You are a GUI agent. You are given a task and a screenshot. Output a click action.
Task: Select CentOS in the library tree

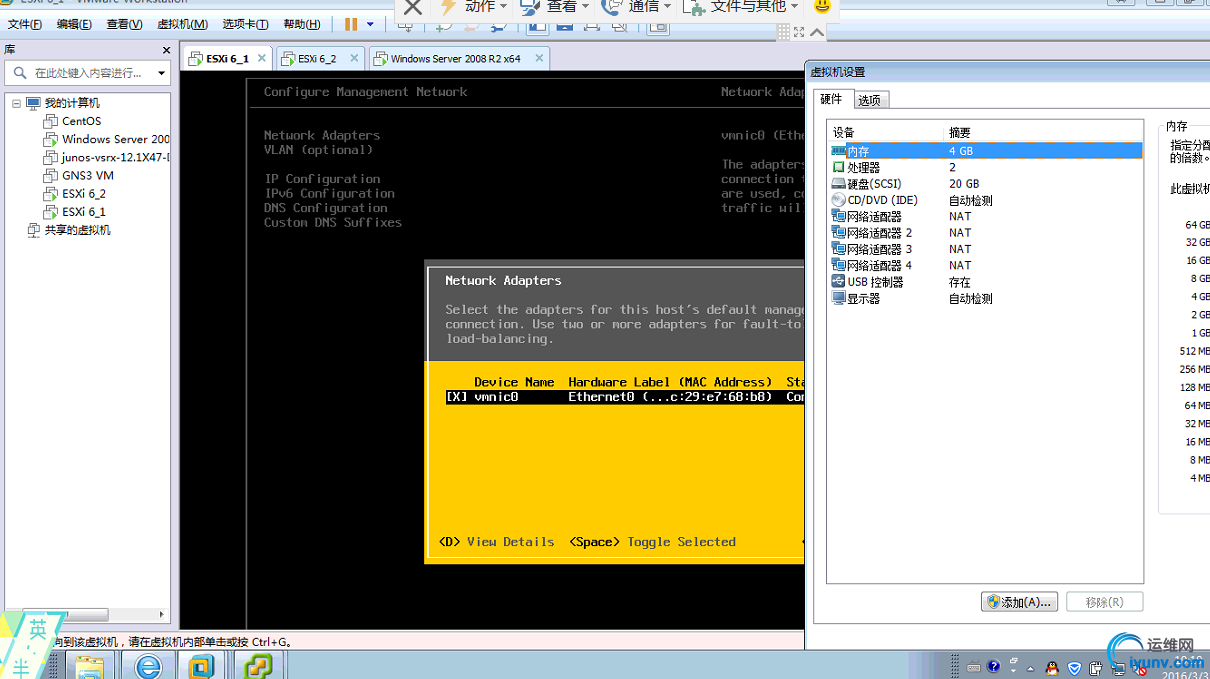[x=81, y=121]
